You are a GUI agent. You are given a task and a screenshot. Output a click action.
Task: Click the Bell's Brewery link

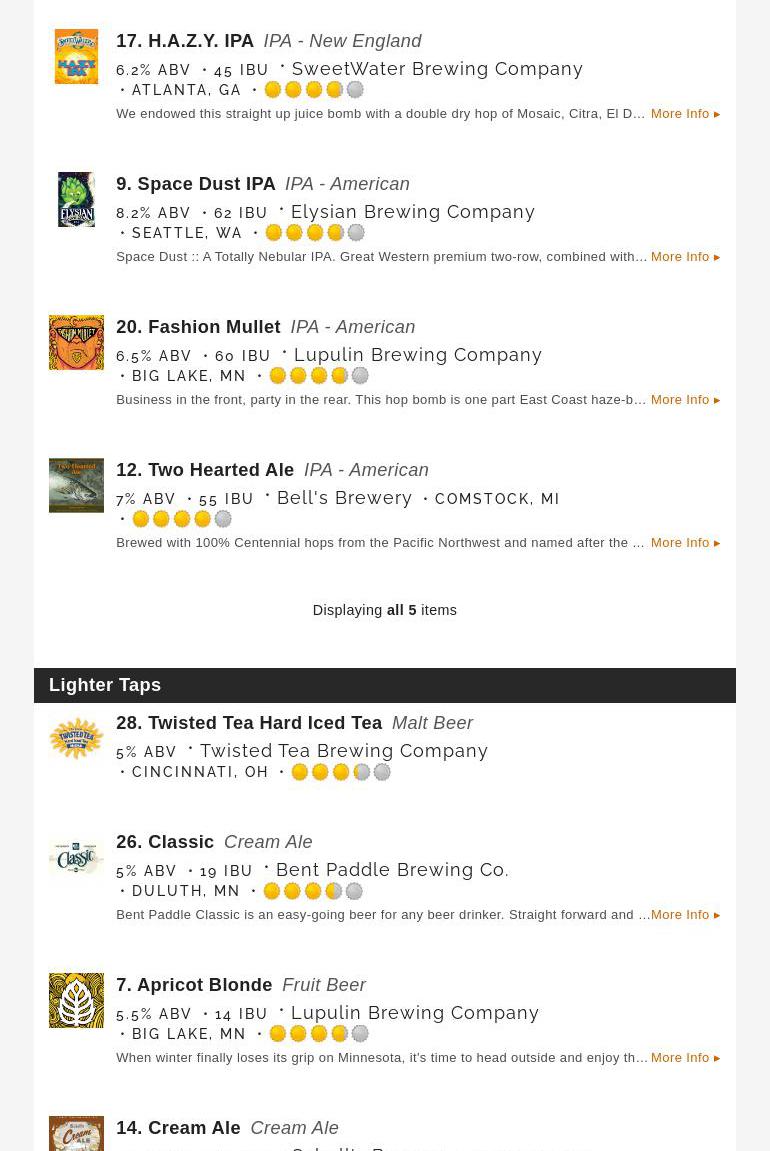coord(344,498)
